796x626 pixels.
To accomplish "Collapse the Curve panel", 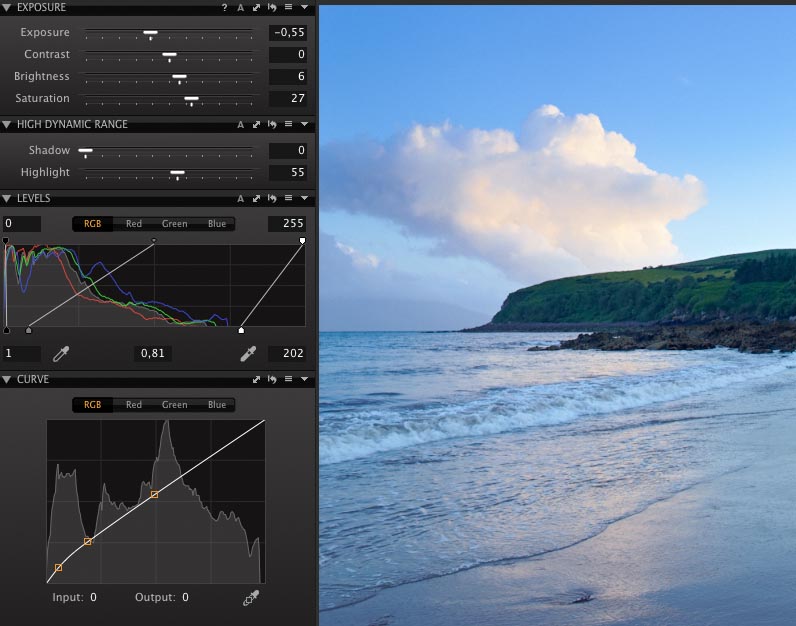I will pyautogui.click(x=7, y=379).
